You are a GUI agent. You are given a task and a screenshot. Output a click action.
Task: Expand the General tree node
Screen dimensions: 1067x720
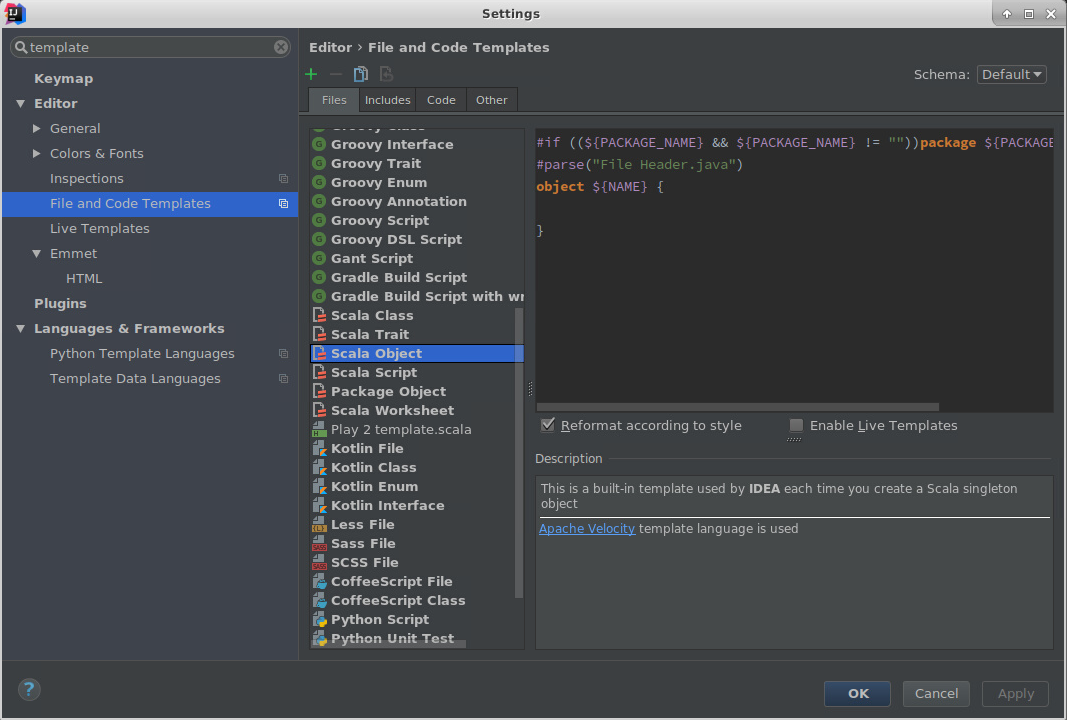[x=37, y=129]
